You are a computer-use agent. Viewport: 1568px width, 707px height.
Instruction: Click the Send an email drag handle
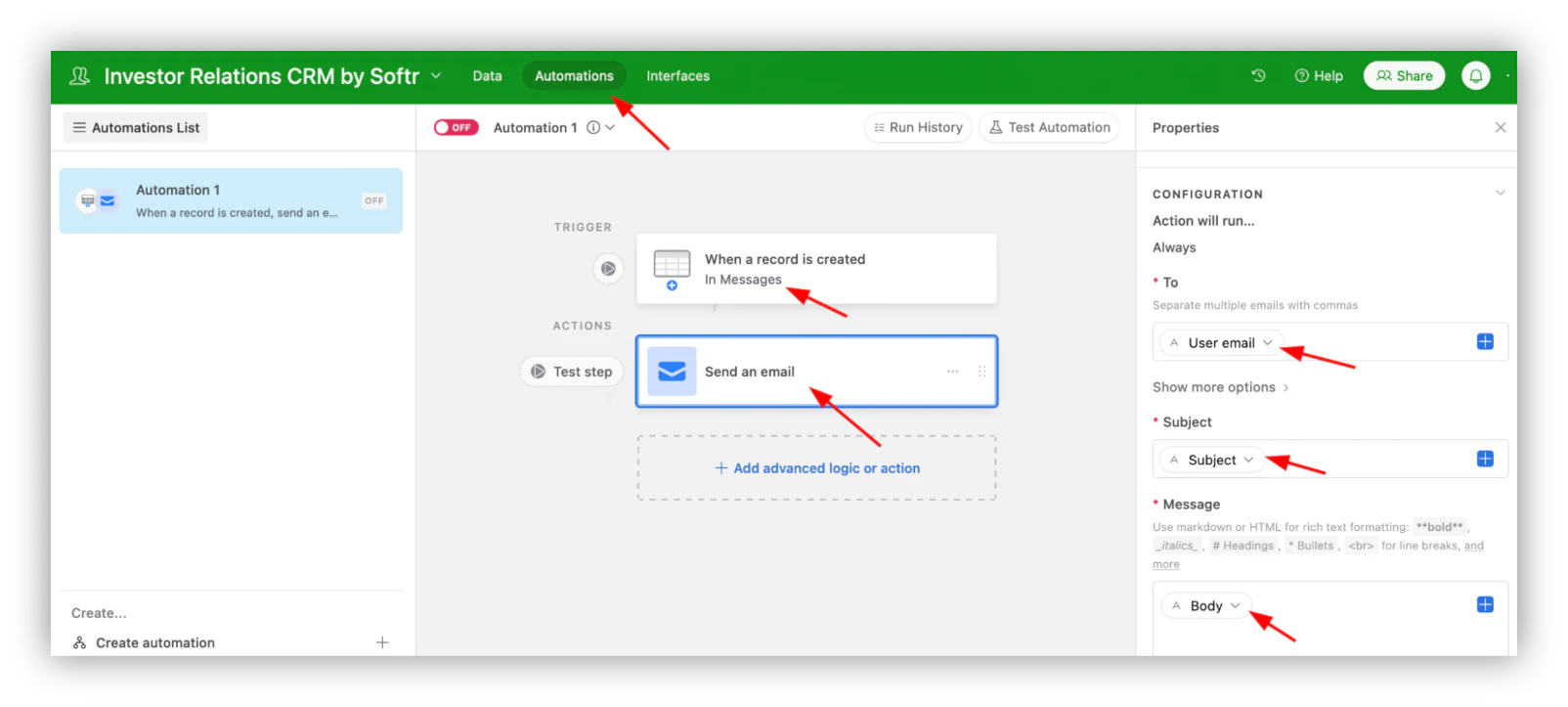click(x=981, y=371)
